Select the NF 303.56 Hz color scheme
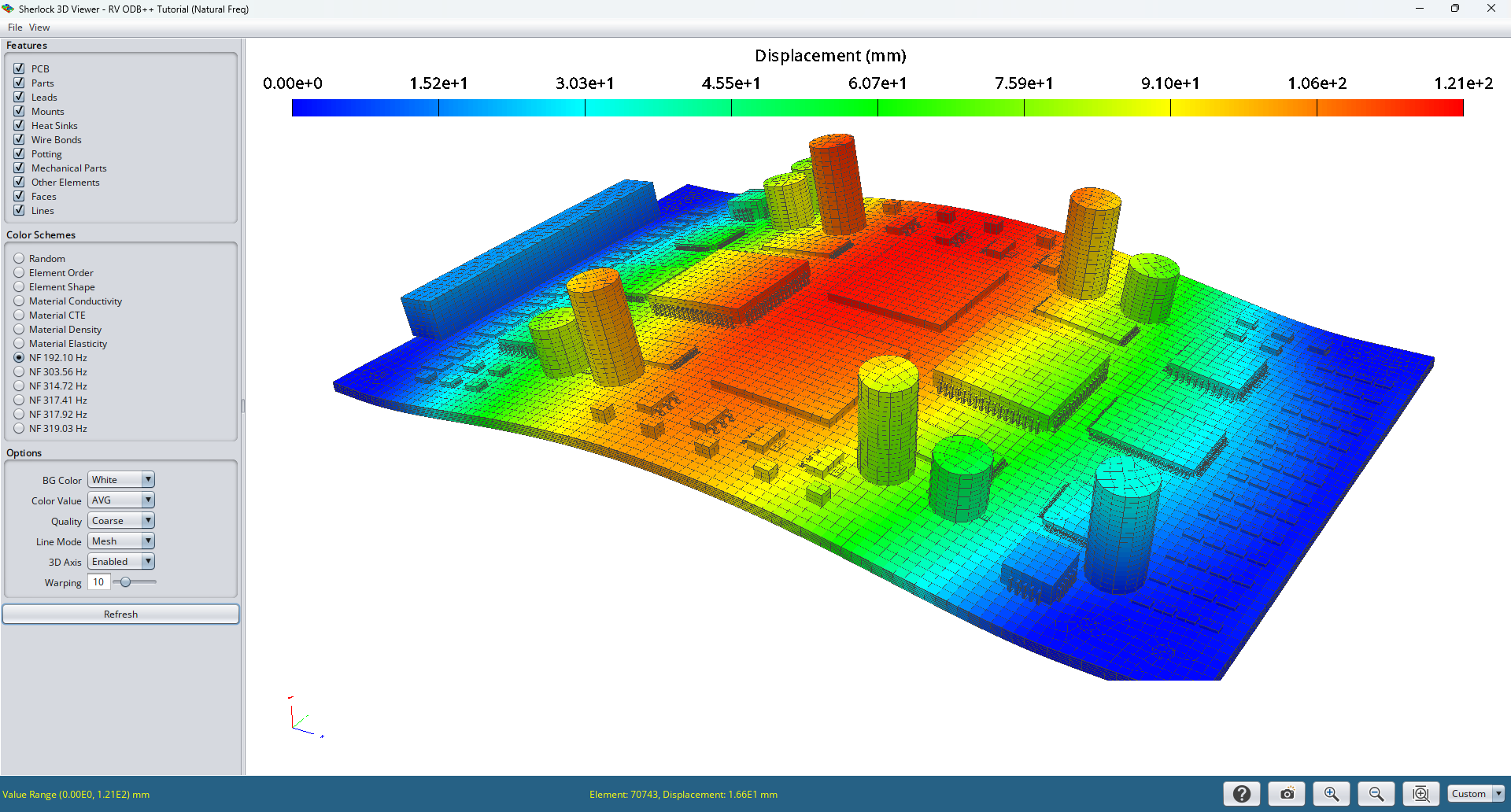1511x812 pixels. pyautogui.click(x=19, y=371)
